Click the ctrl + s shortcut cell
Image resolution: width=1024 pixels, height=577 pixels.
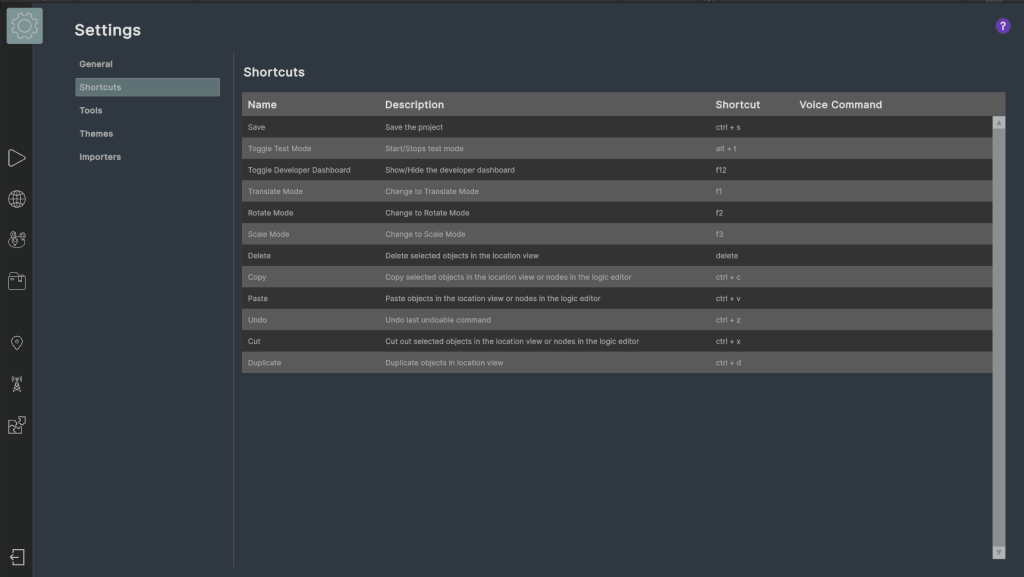click(728, 127)
